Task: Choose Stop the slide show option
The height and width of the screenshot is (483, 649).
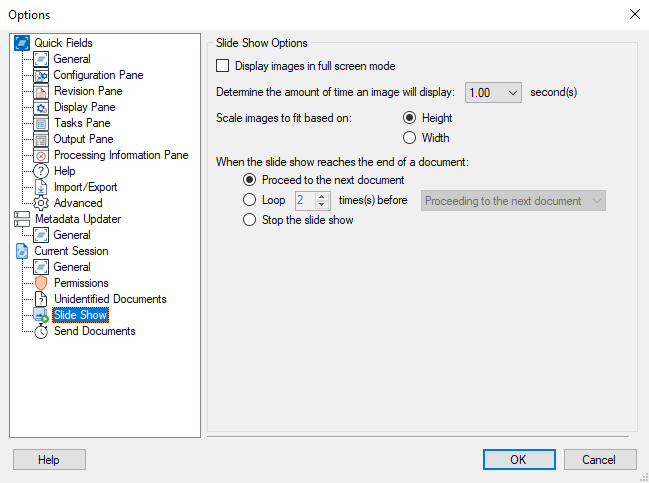Action: 249,220
